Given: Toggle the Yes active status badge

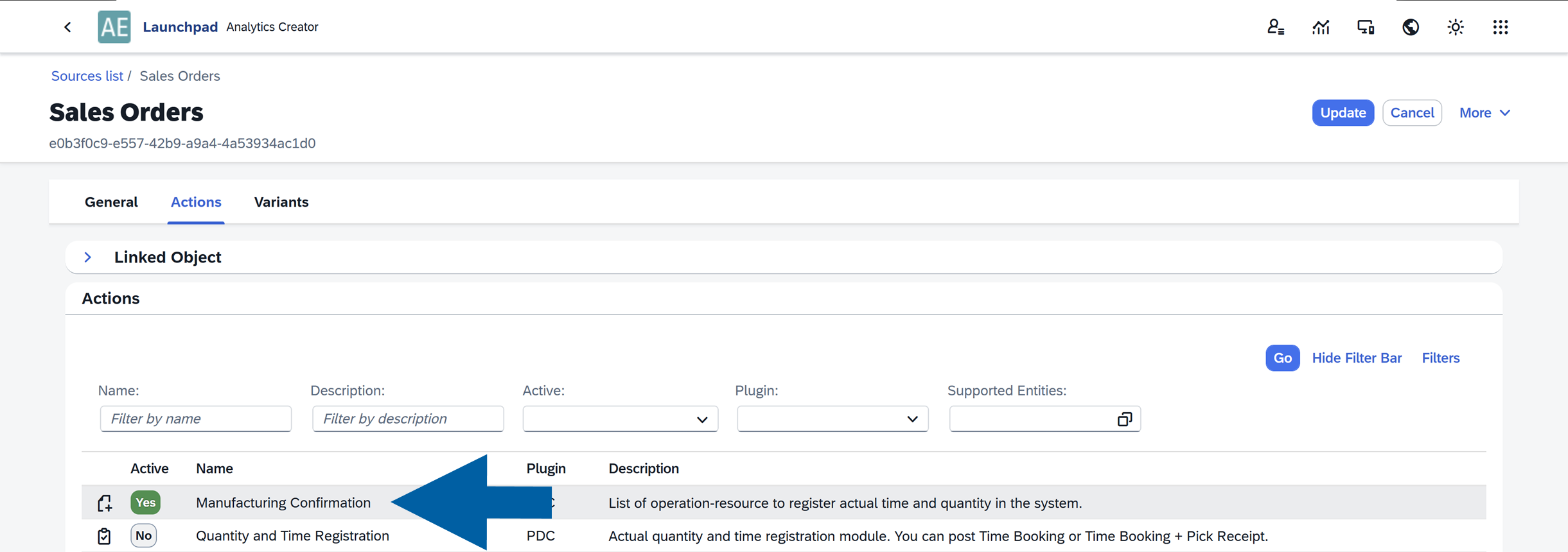Looking at the screenshot, I should coord(145,503).
